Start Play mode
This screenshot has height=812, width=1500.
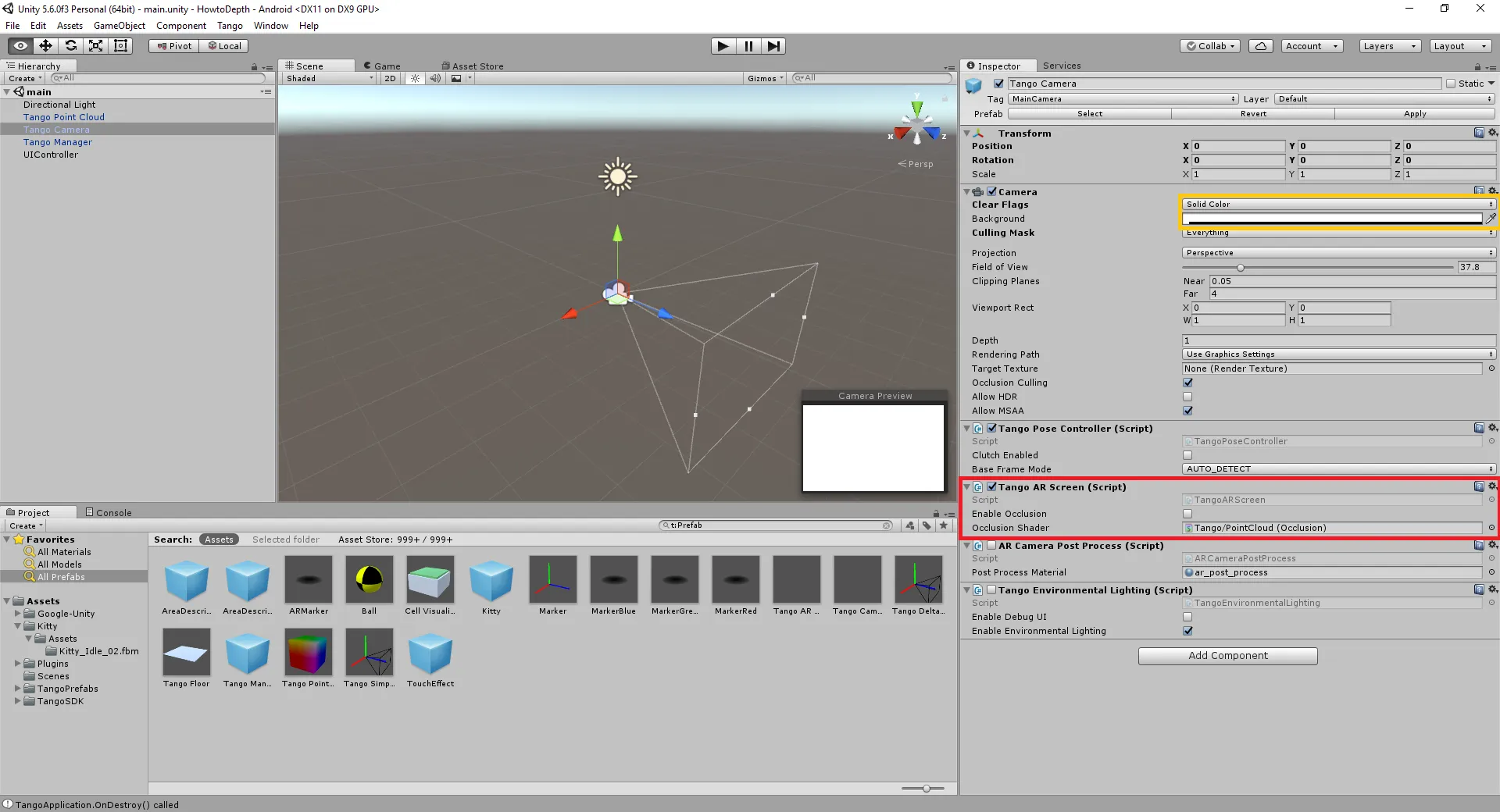click(x=723, y=46)
